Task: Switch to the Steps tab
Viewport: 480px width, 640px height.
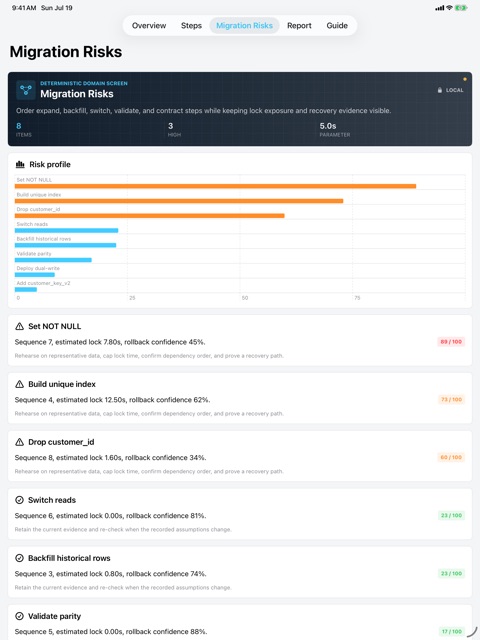Action: point(191,25)
